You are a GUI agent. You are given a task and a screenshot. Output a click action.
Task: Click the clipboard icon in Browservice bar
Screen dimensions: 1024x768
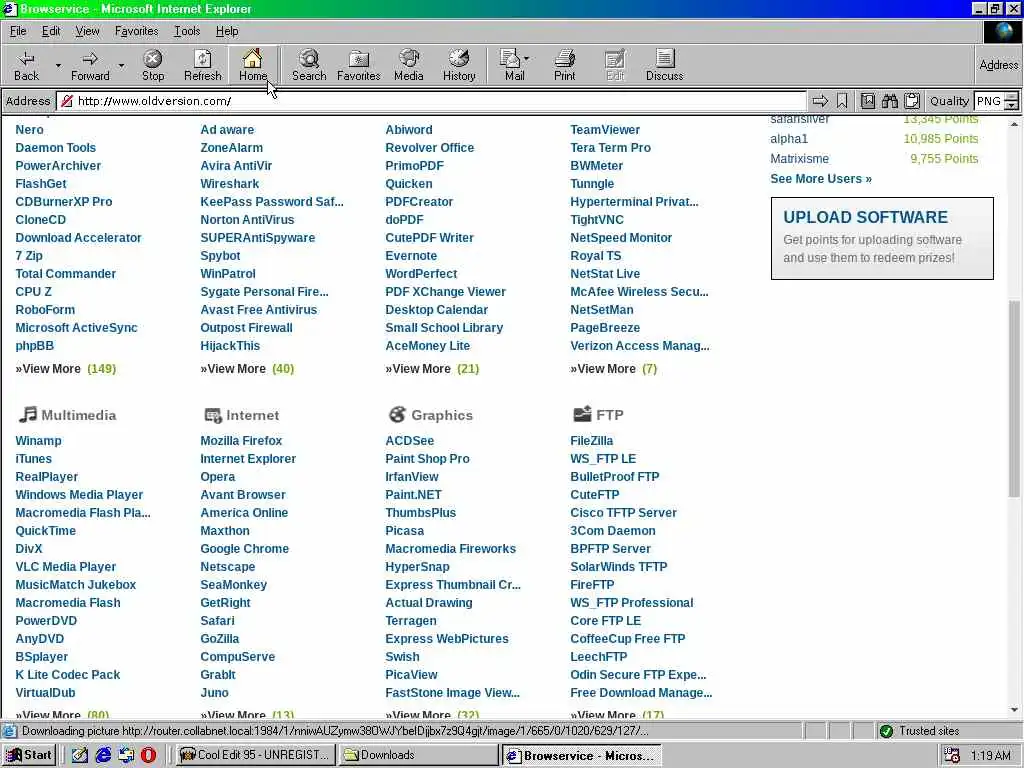[x=912, y=101]
